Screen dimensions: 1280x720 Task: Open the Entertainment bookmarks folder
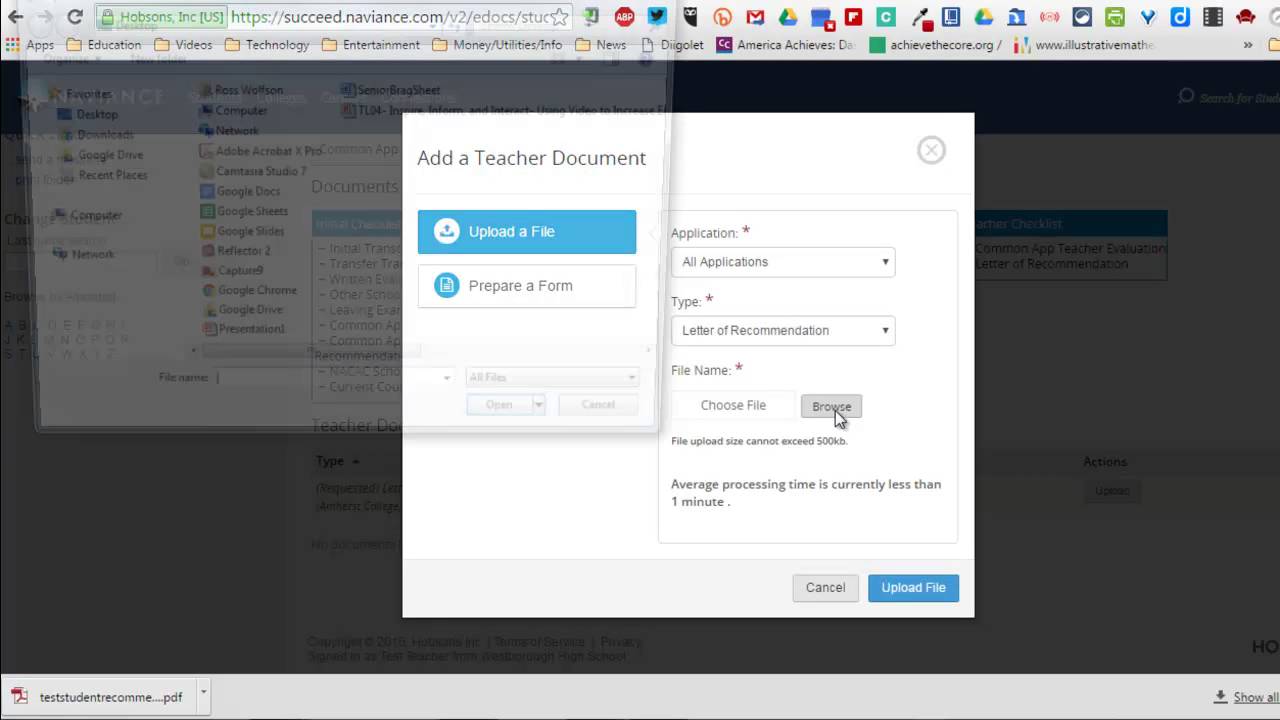click(x=371, y=45)
